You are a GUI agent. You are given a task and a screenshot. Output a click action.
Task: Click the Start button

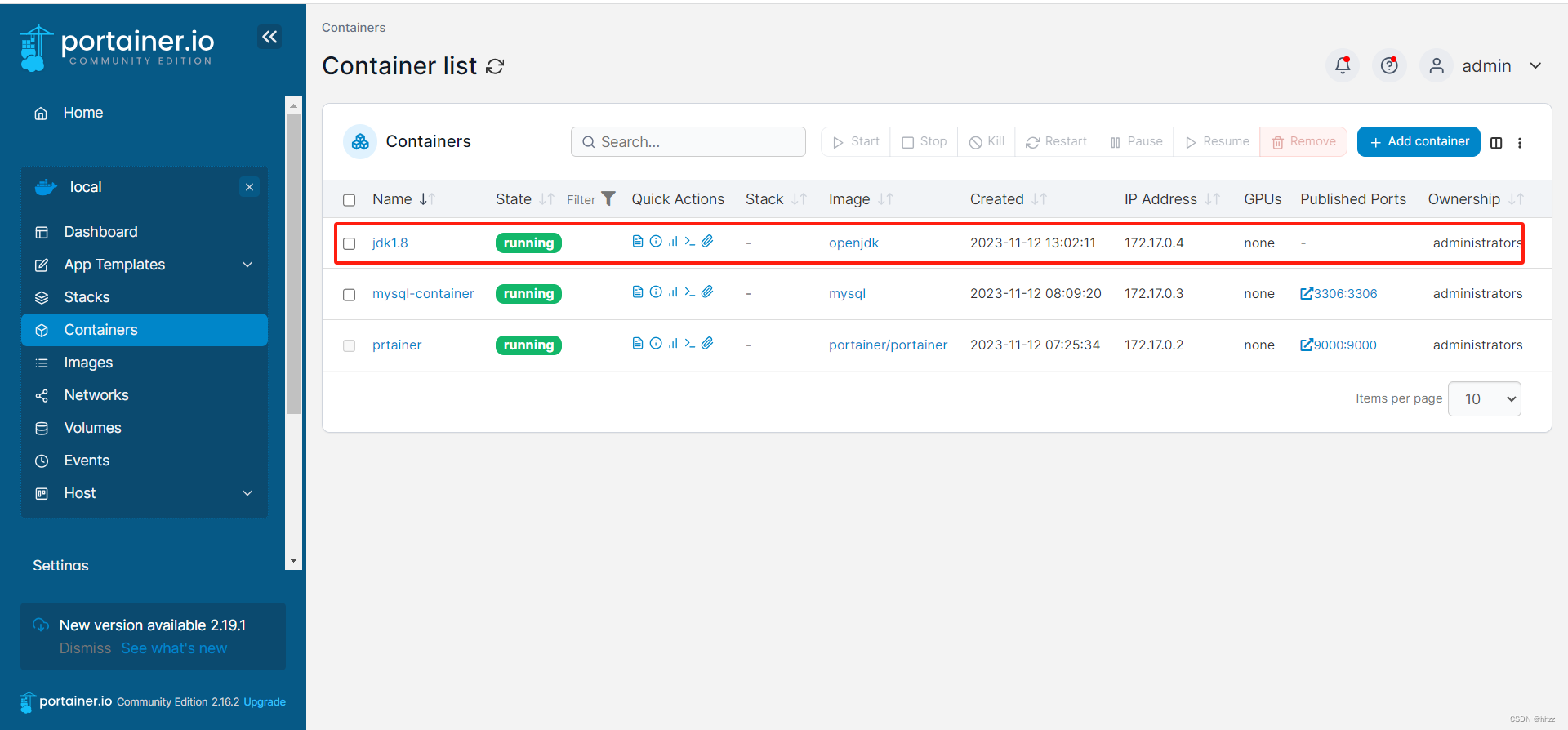tap(856, 141)
